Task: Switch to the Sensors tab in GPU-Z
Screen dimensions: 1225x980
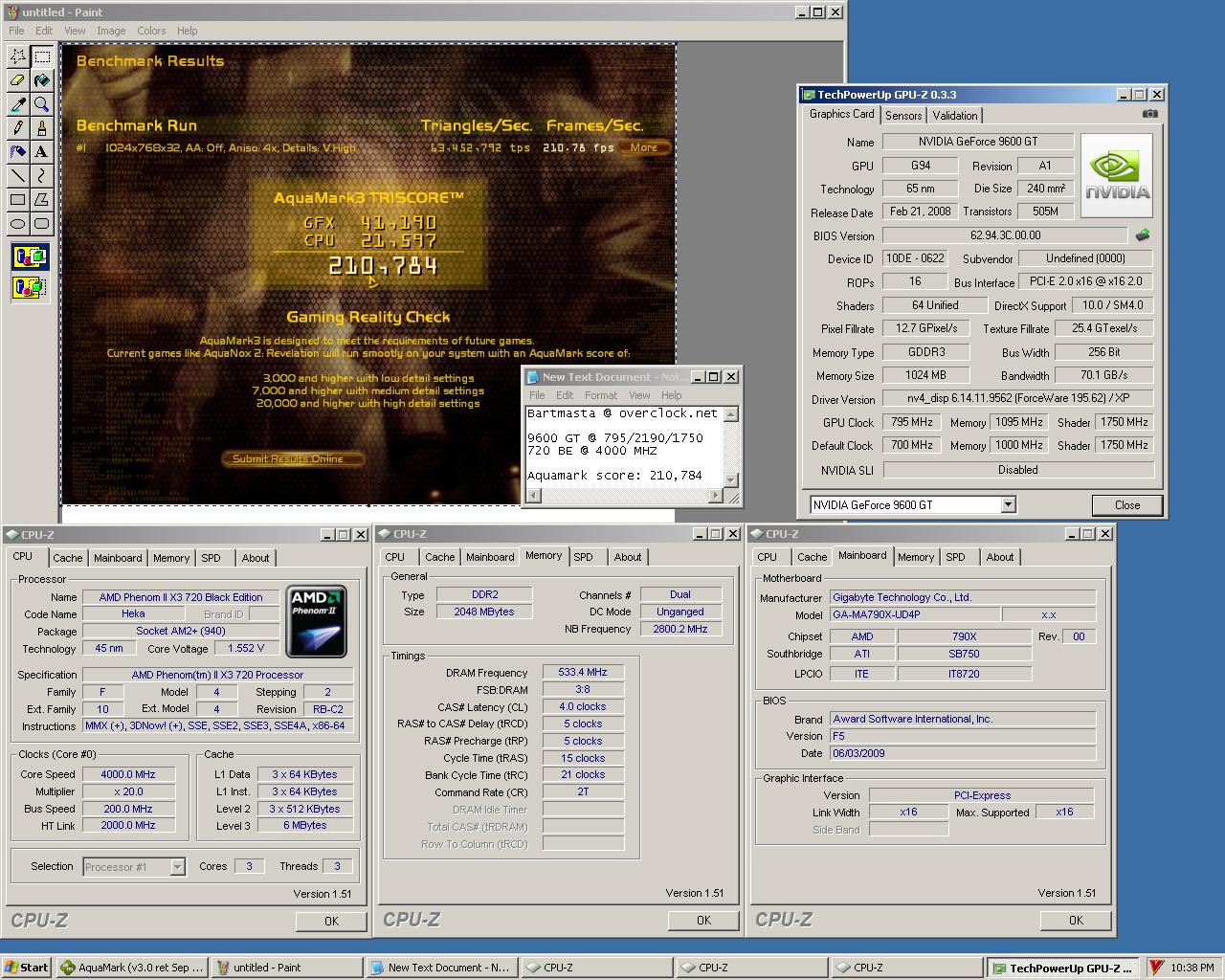Action: (x=903, y=115)
